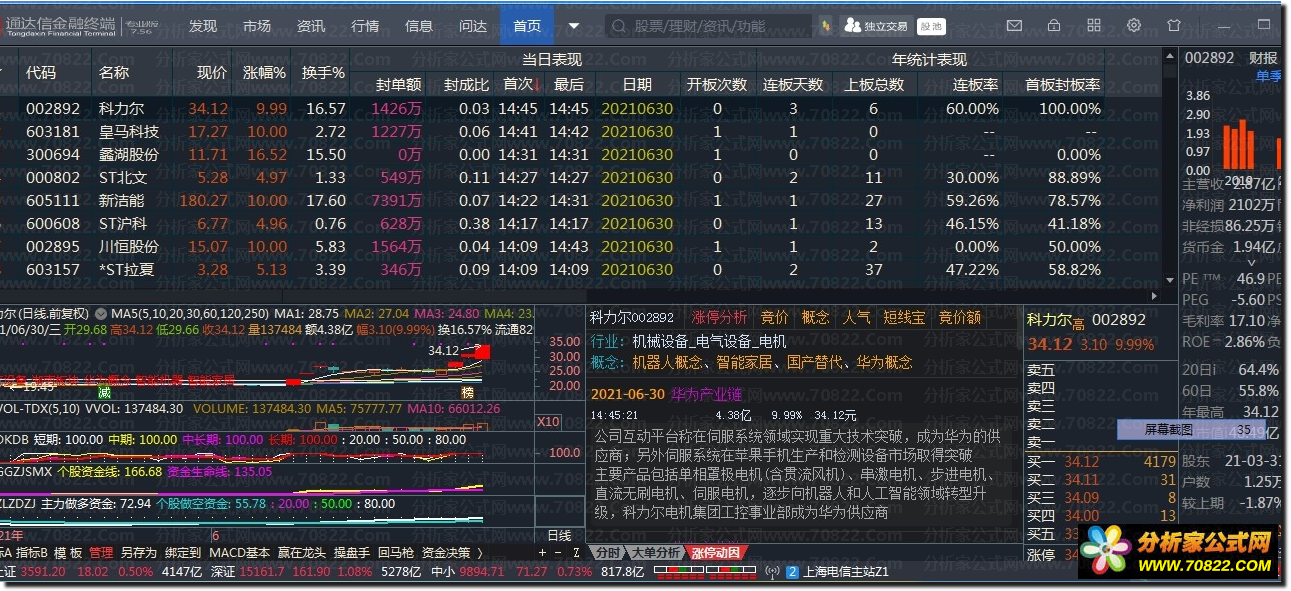Click stock code 002895

(x=53, y=246)
